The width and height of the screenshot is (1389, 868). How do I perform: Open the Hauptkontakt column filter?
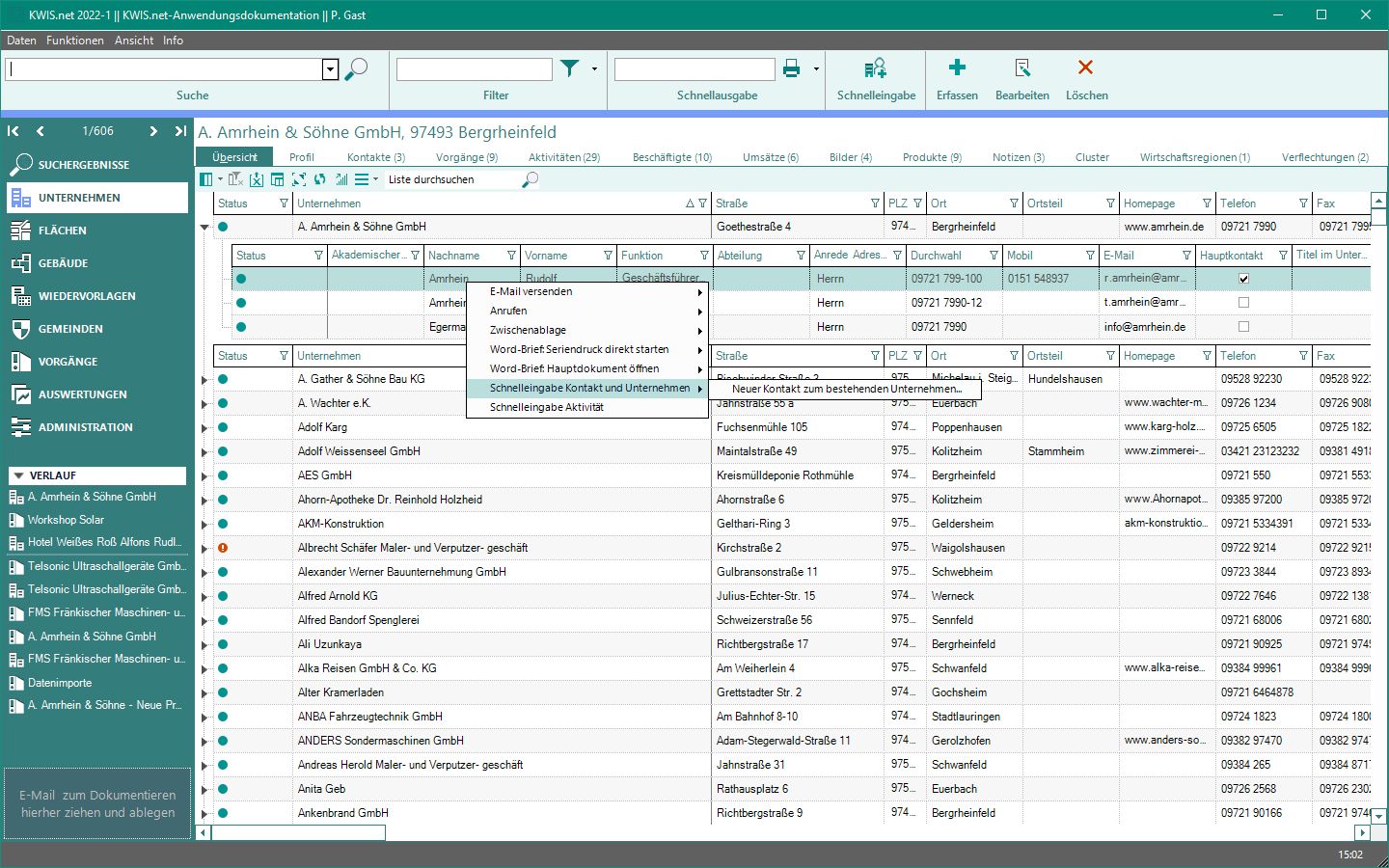pos(1283,256)
